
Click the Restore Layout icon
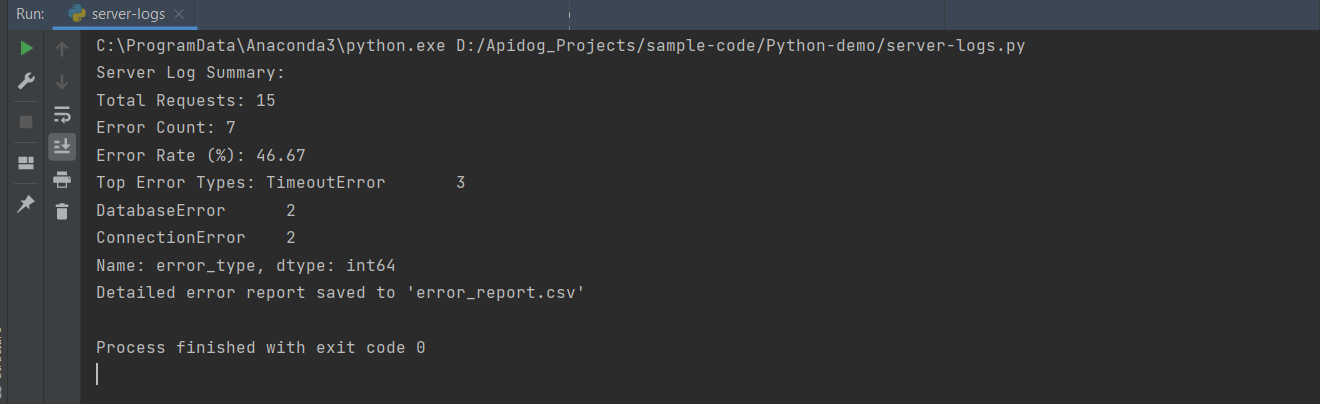(x=26, y=163)
